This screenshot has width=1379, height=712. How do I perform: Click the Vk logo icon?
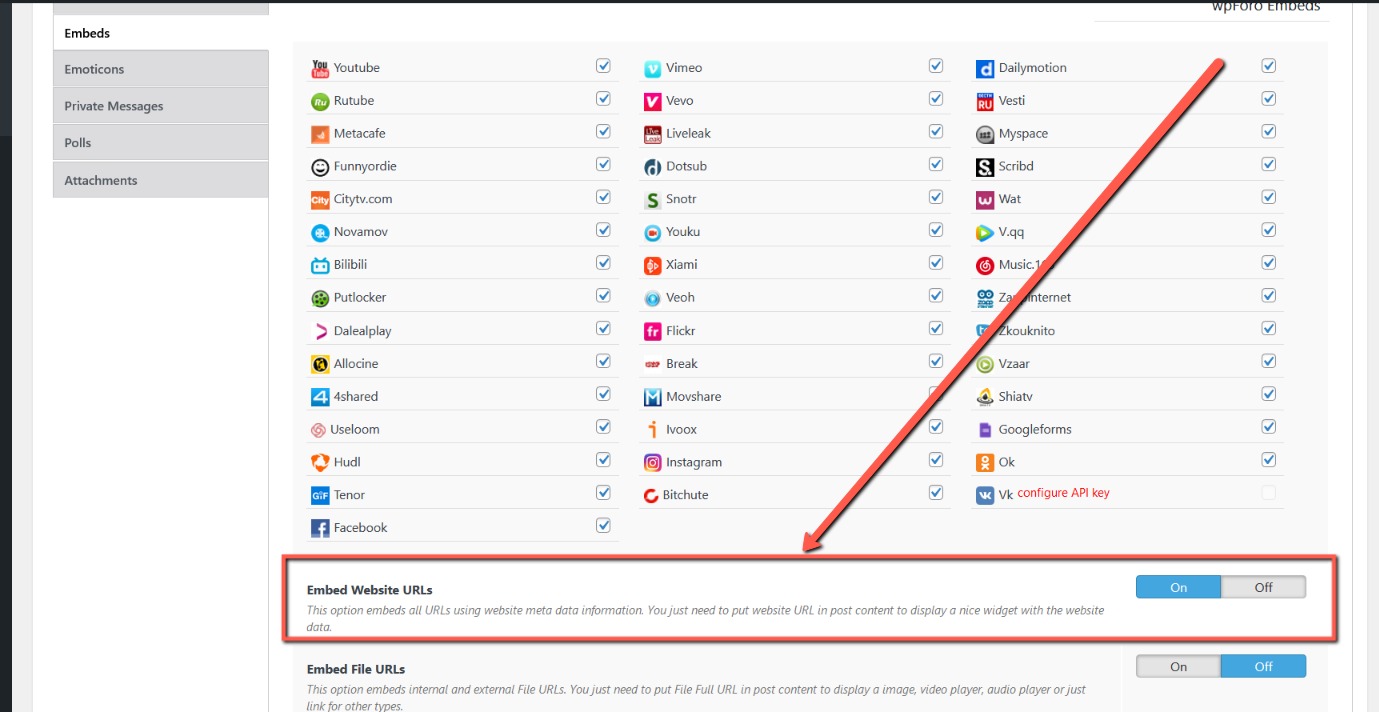984,495
